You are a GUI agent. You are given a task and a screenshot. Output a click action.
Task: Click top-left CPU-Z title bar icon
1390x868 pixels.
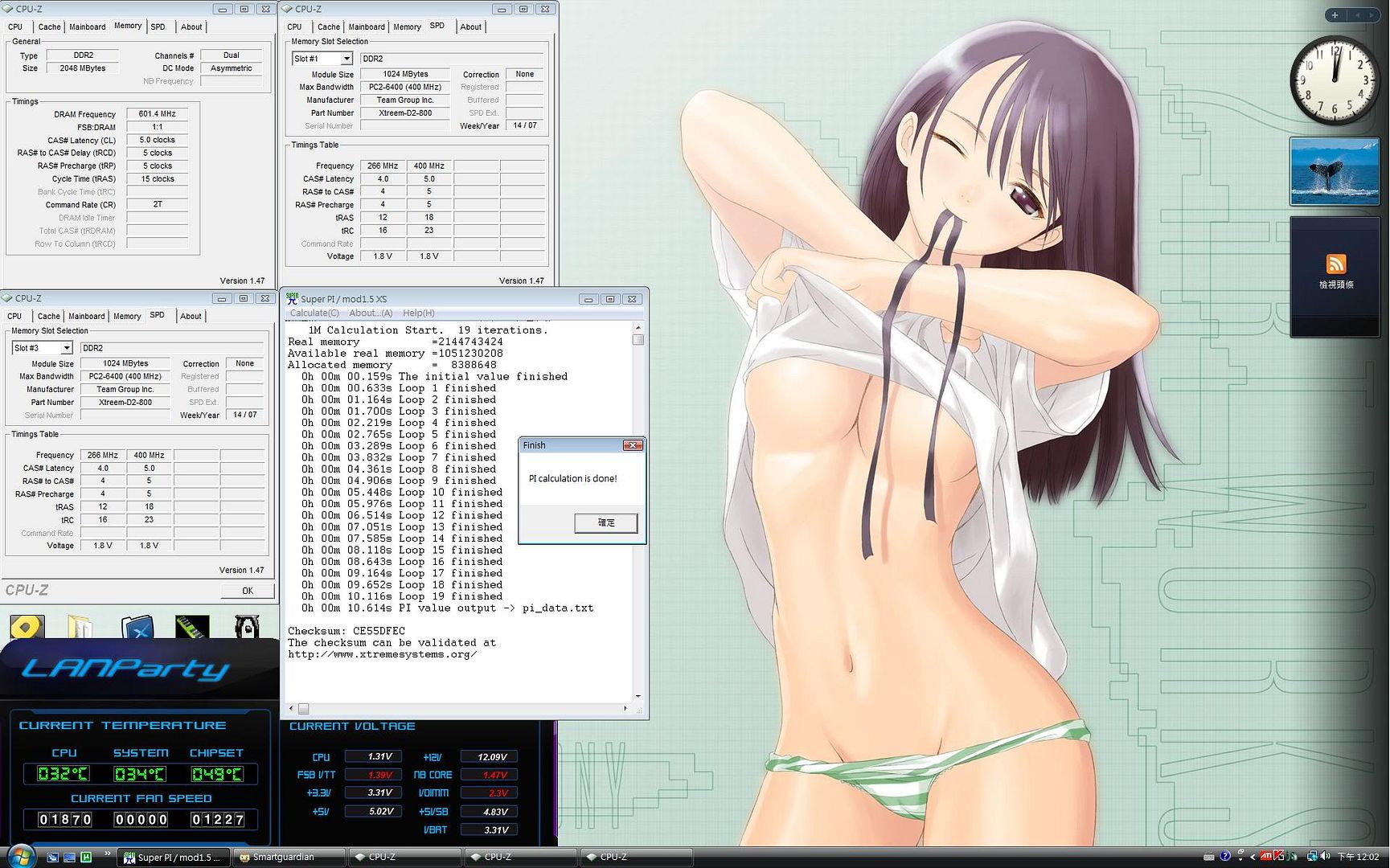8,9
